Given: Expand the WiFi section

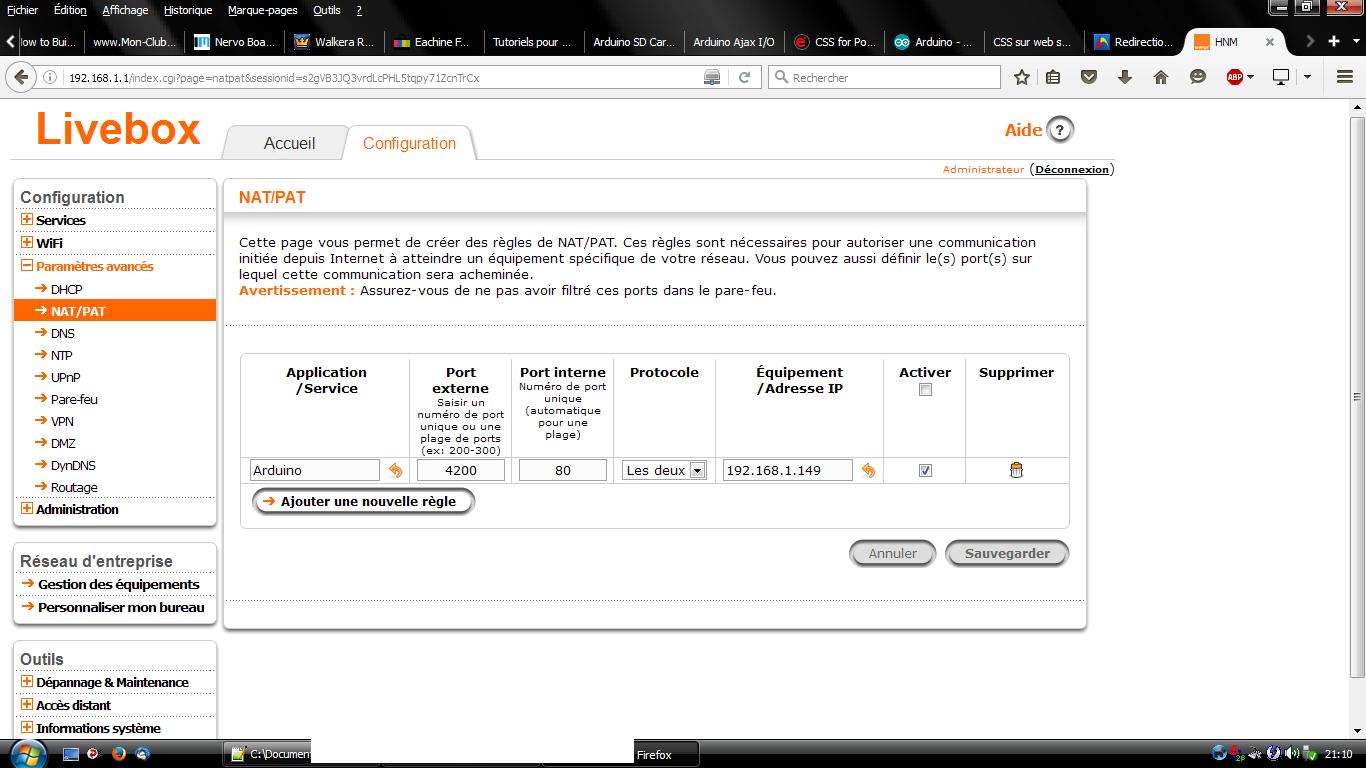Looking at the screenshot, I should pos(27,242).
